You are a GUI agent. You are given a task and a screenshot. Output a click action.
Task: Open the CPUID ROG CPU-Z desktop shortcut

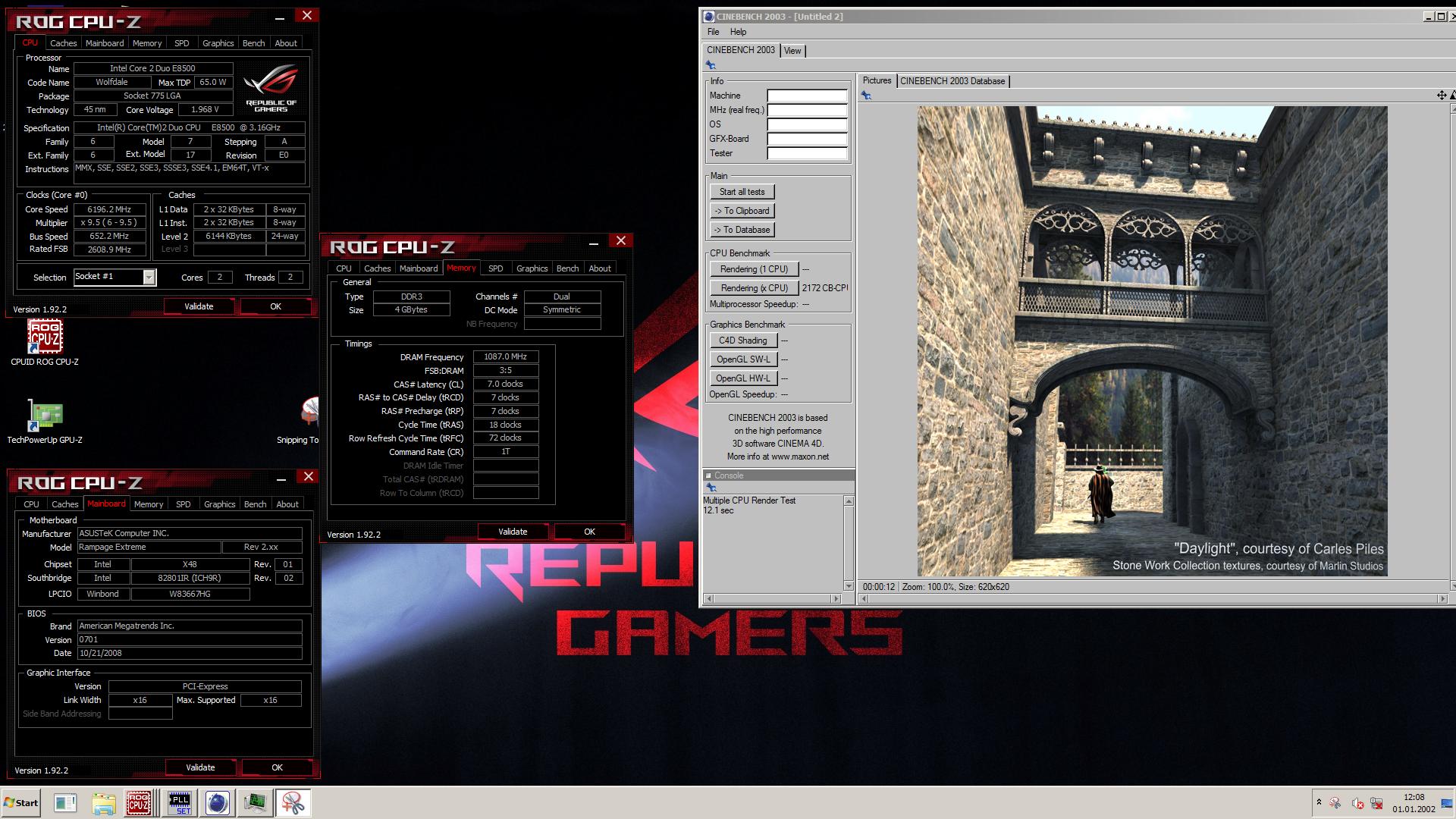[x=45, y=342]
